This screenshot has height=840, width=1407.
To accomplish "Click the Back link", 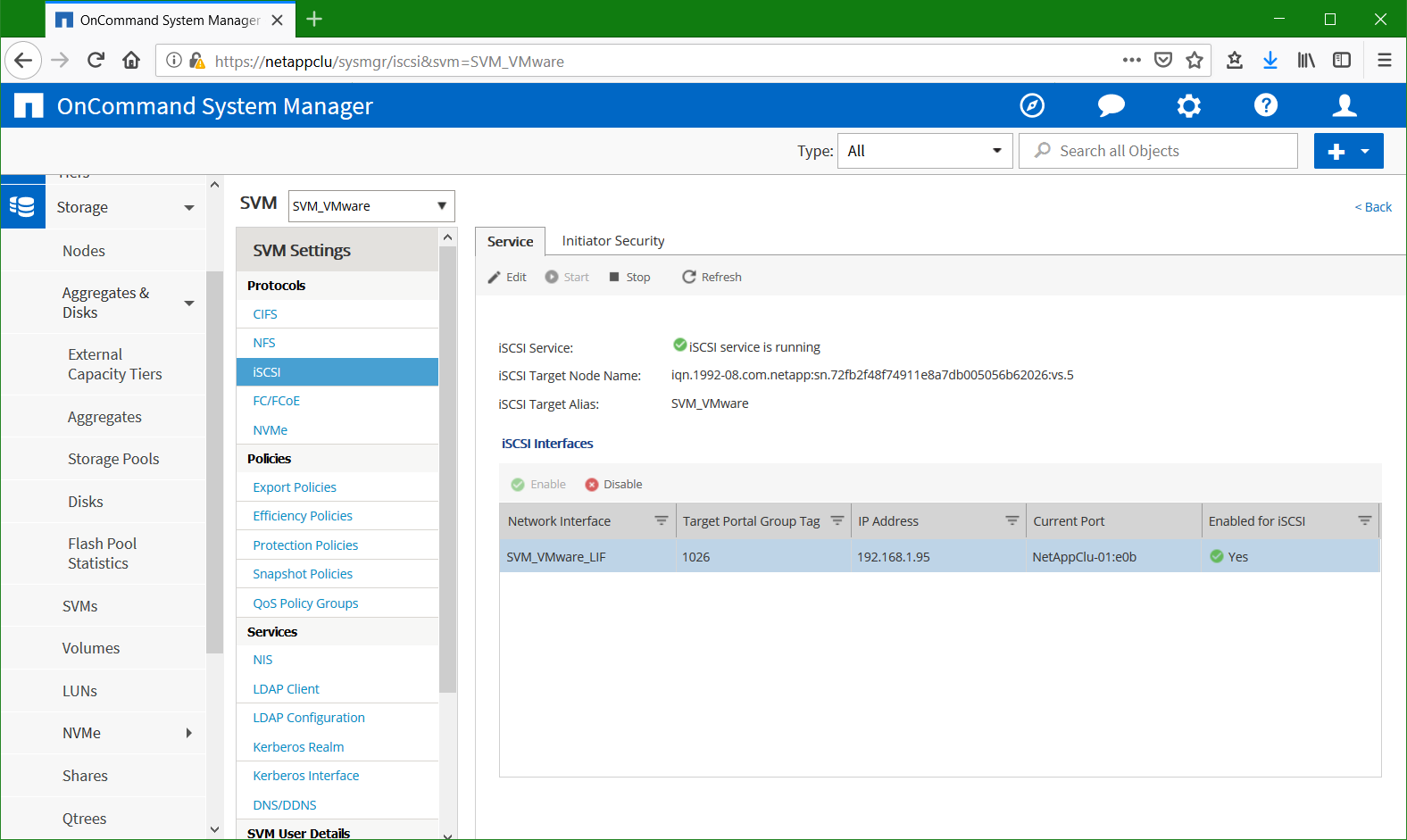I will point(1373,207).
